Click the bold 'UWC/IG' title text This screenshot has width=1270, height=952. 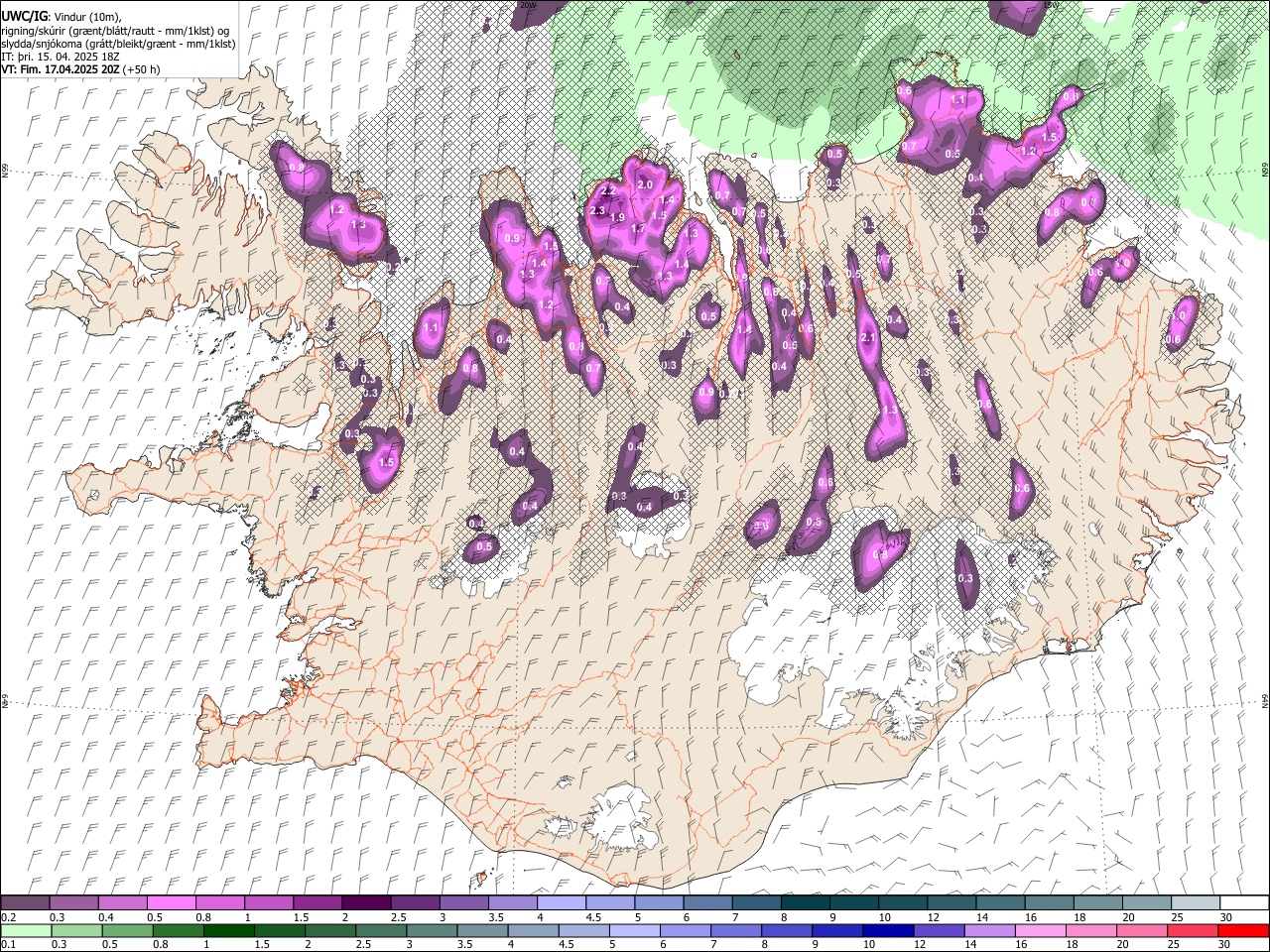tap(24, 17)
